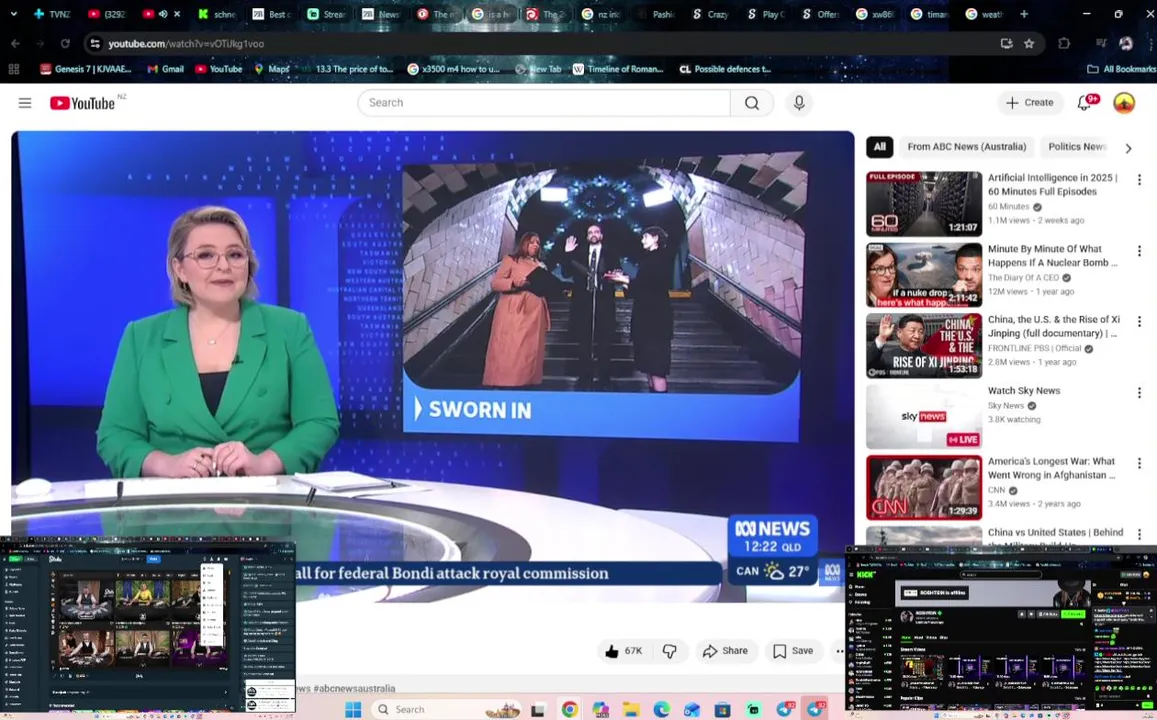This screenshot has width=1157, height=720.
Task: Open Microsoft Edge from the taskbar
Action: [661, 710]
